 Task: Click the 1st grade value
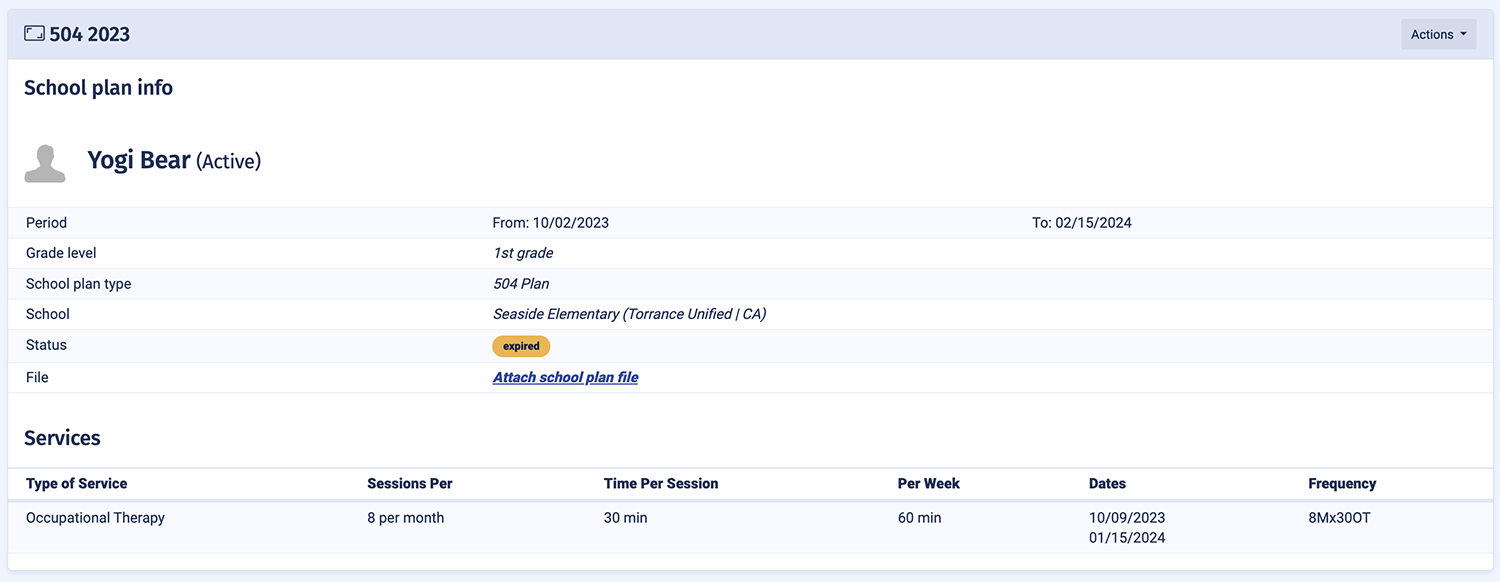point(523,253)
